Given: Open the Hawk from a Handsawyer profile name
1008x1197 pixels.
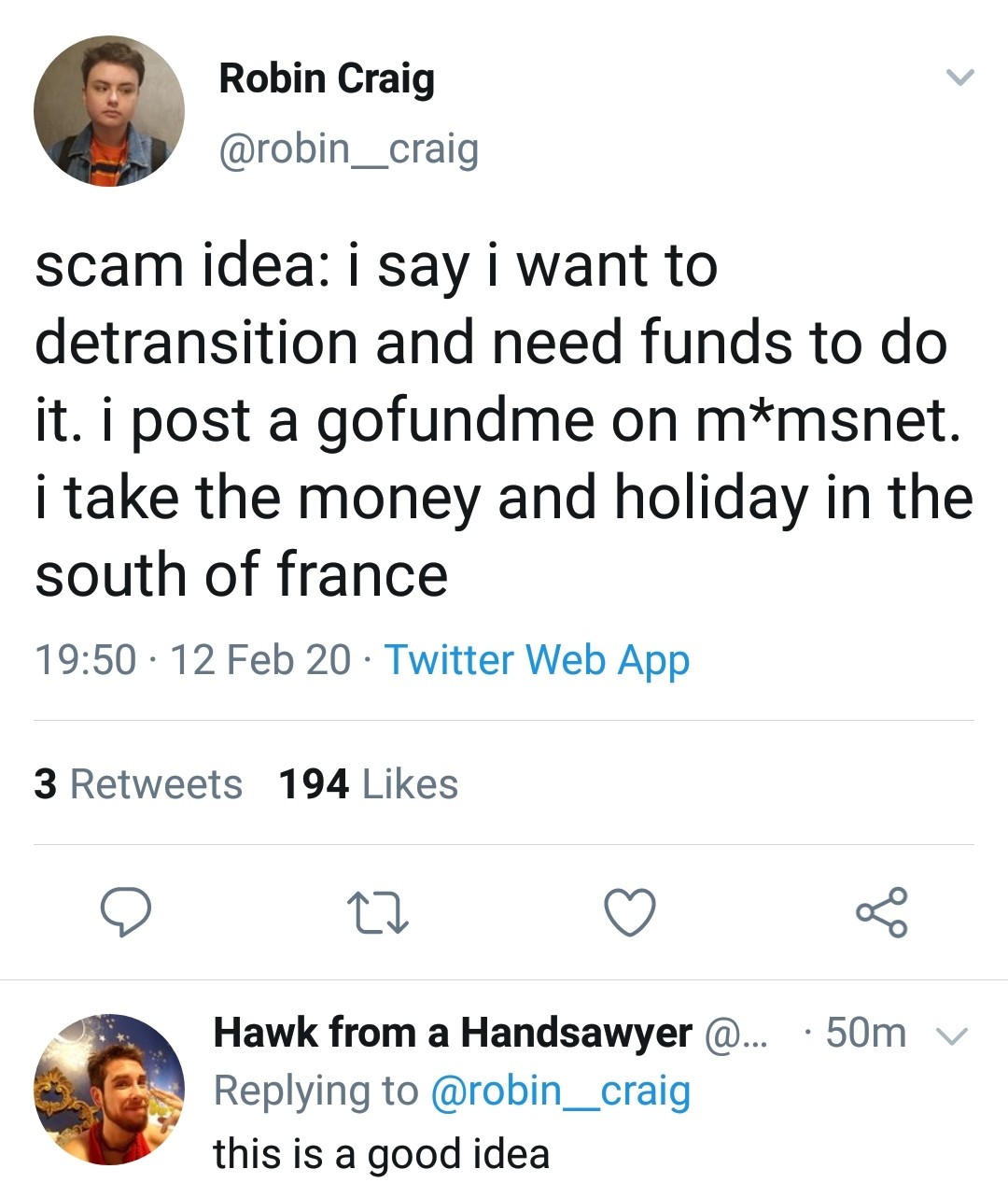Looking at the screenshot, I should click(453, 1033).
